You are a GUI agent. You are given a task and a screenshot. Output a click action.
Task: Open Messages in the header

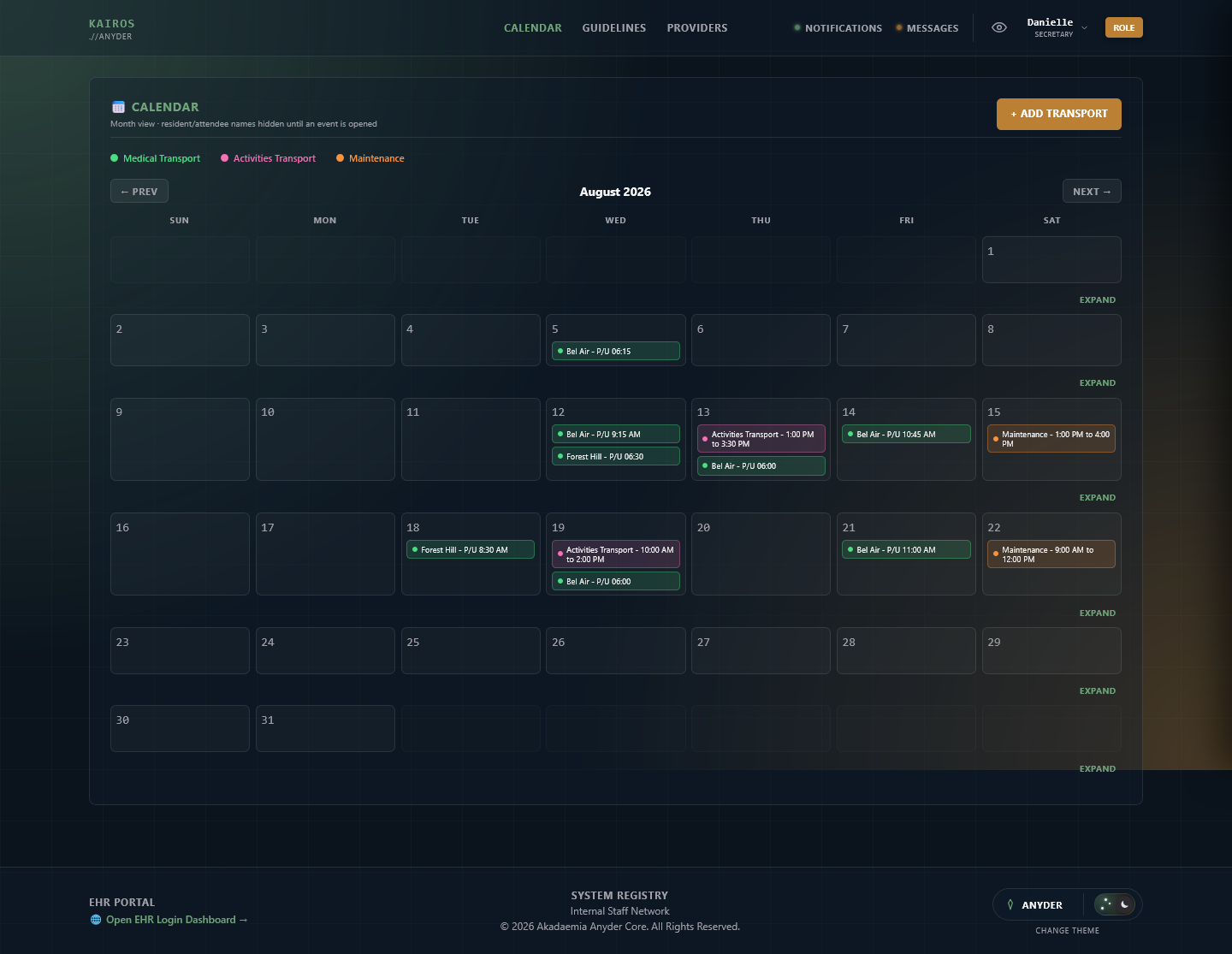[x=927, y=28]
